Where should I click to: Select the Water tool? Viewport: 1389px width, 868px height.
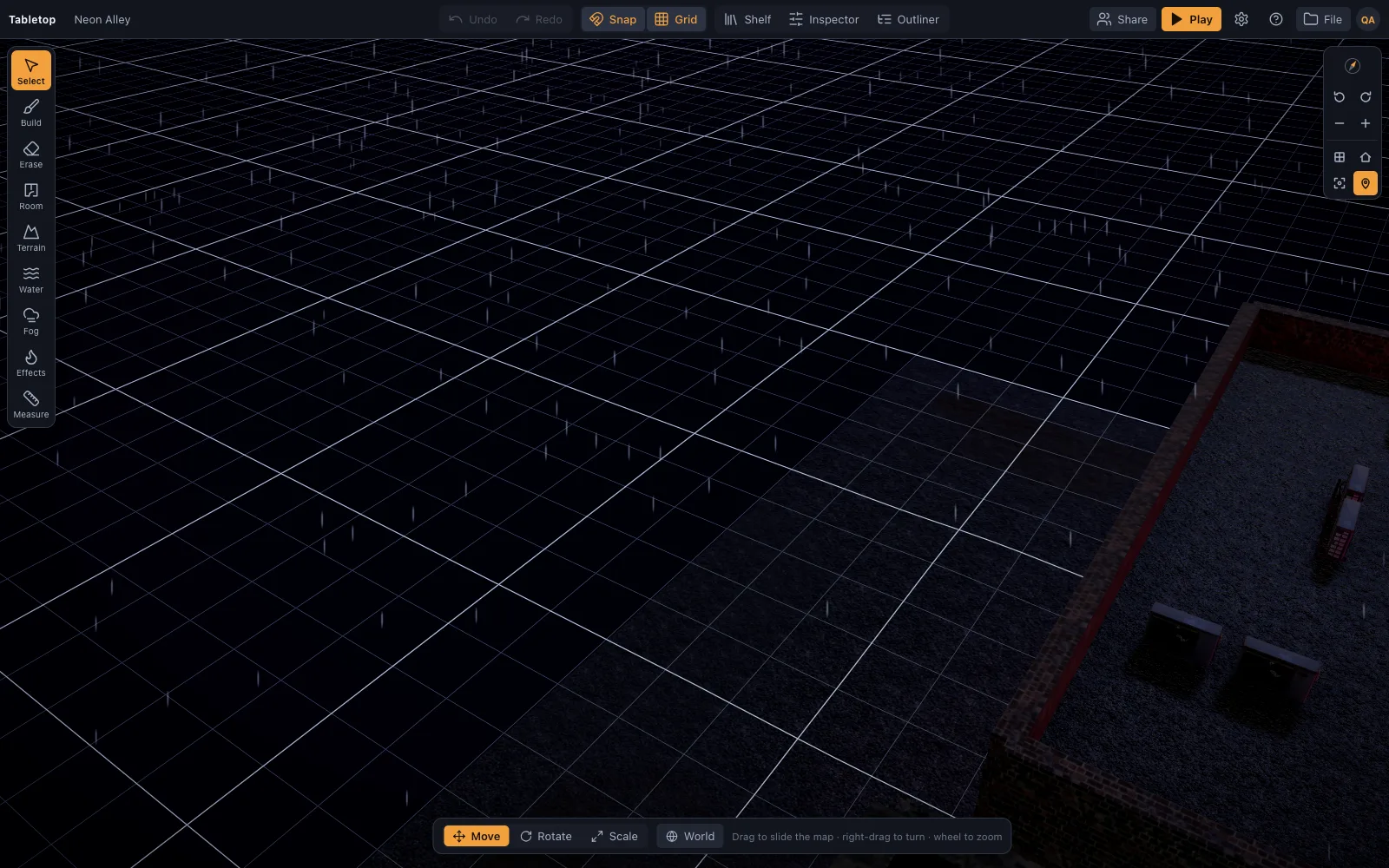tap(31, 279)
